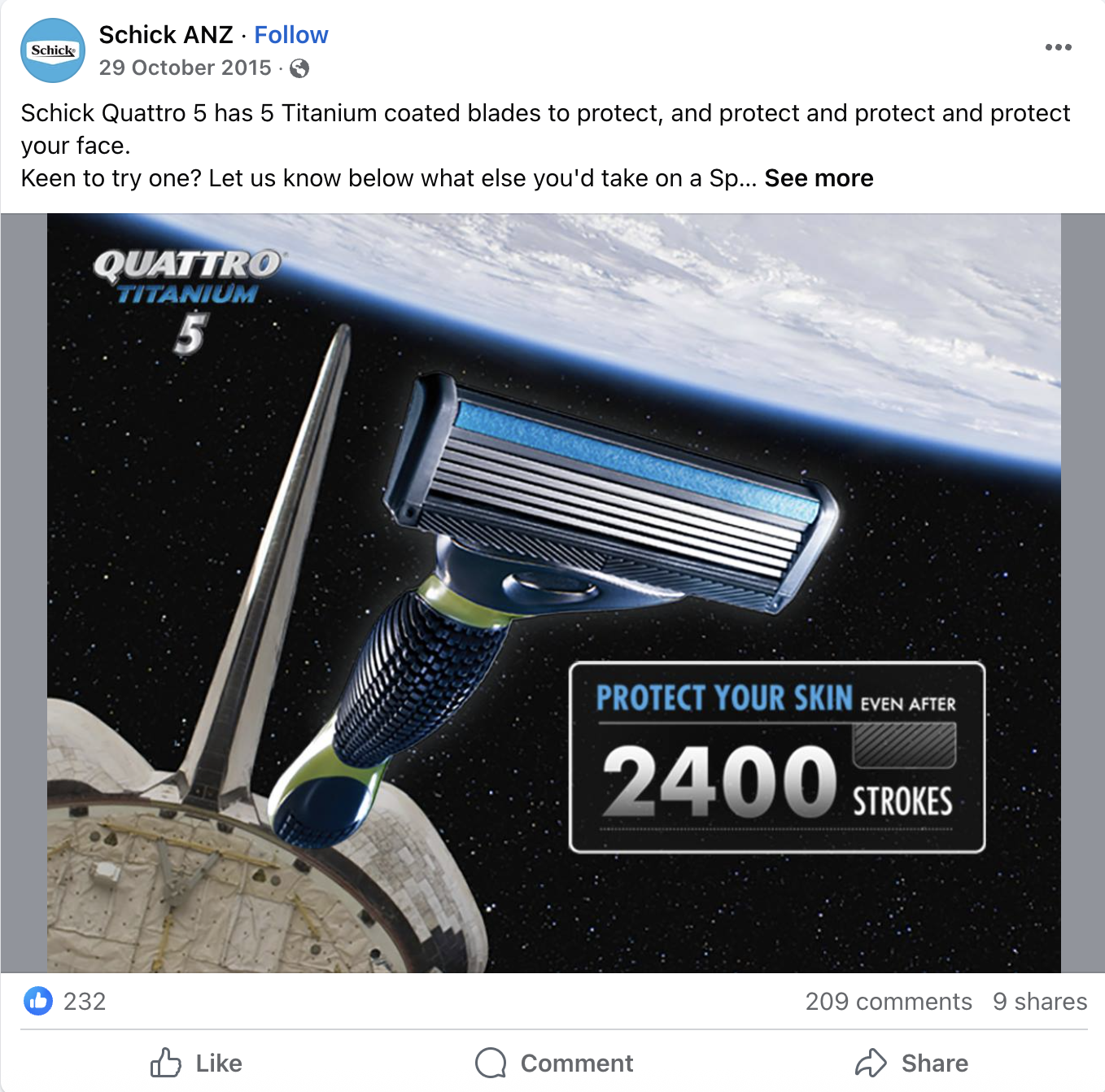1105x1092 pixels.
Task: Open the three-dot post options menu
Action: (x=1058, y=47)
